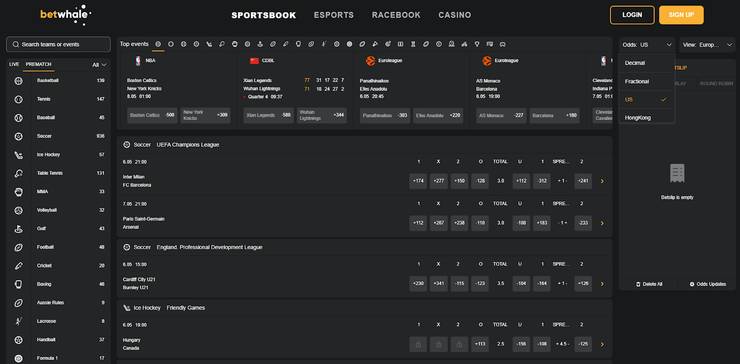The width and height of the screenshot is (740, 364).
Task: Click the SIGN UP button
Action: [681, 15]
